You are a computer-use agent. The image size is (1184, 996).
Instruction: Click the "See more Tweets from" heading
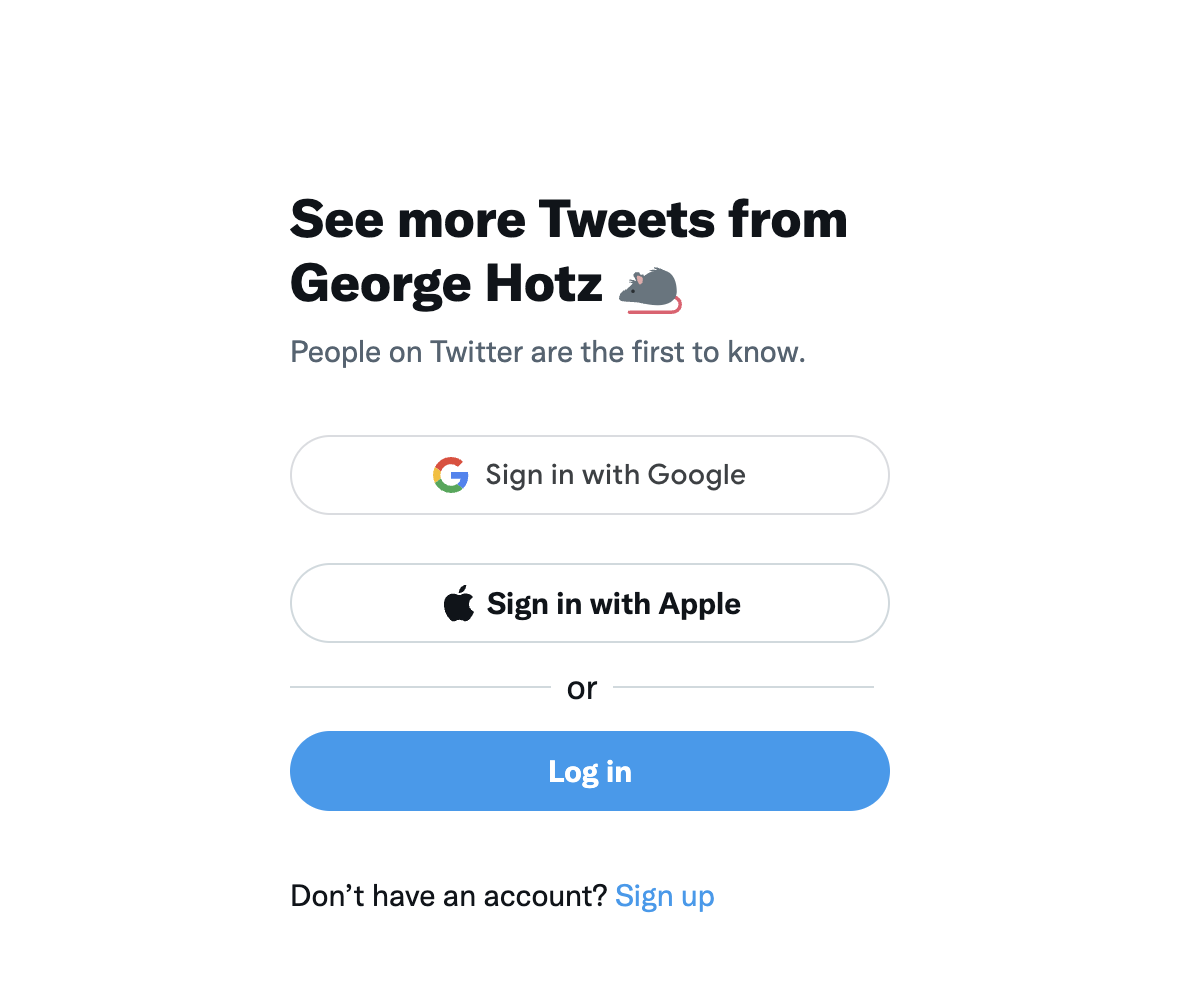pos(569,220)
